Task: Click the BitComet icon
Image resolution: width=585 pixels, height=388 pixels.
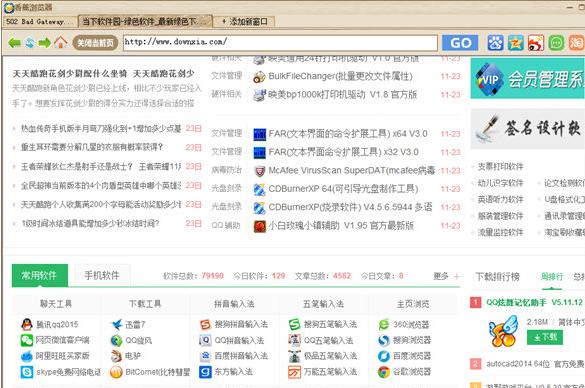Action: click(x=116, y=372)
